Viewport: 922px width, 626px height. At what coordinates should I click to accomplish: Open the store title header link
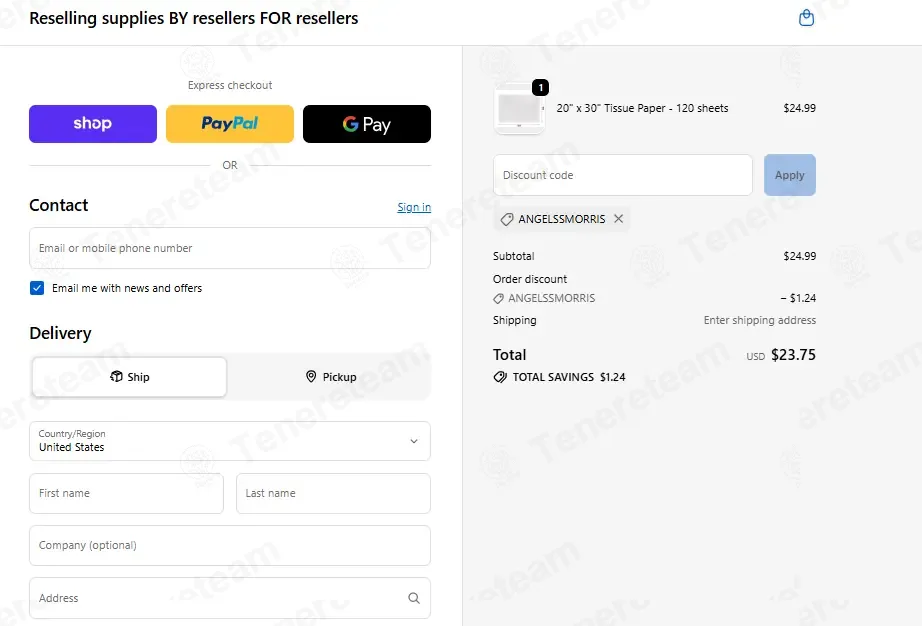(193, 18)
